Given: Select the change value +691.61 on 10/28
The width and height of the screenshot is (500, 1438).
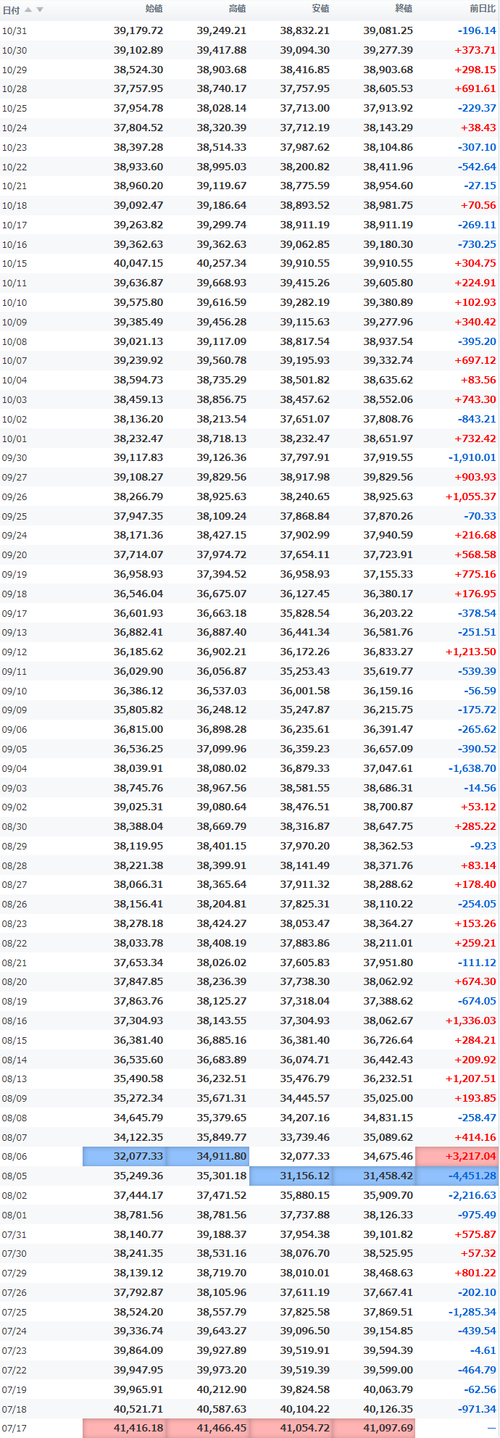Looking at the screenshot, I should tap(474, 88).
